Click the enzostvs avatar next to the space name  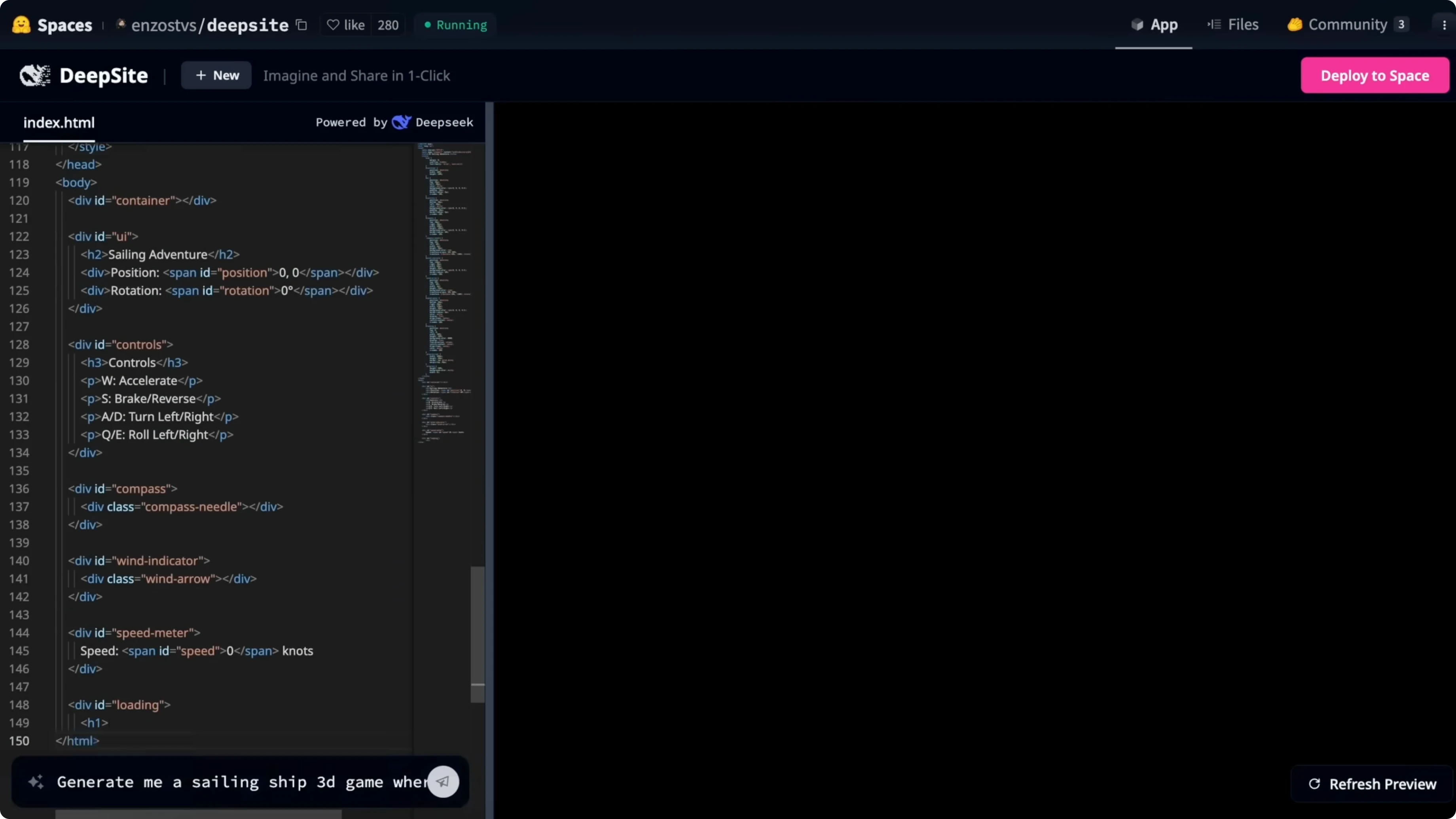[121, 25]
